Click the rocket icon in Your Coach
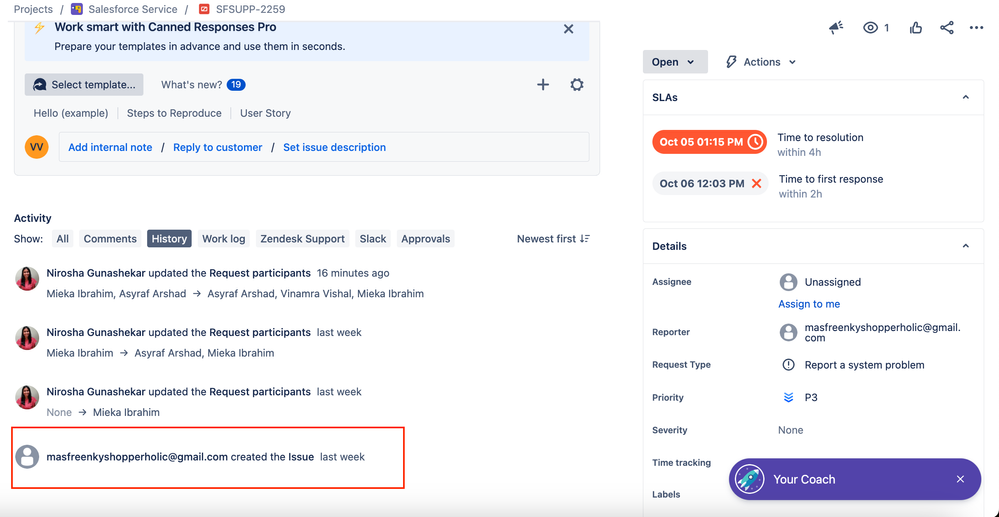 (x=749, y=479)
